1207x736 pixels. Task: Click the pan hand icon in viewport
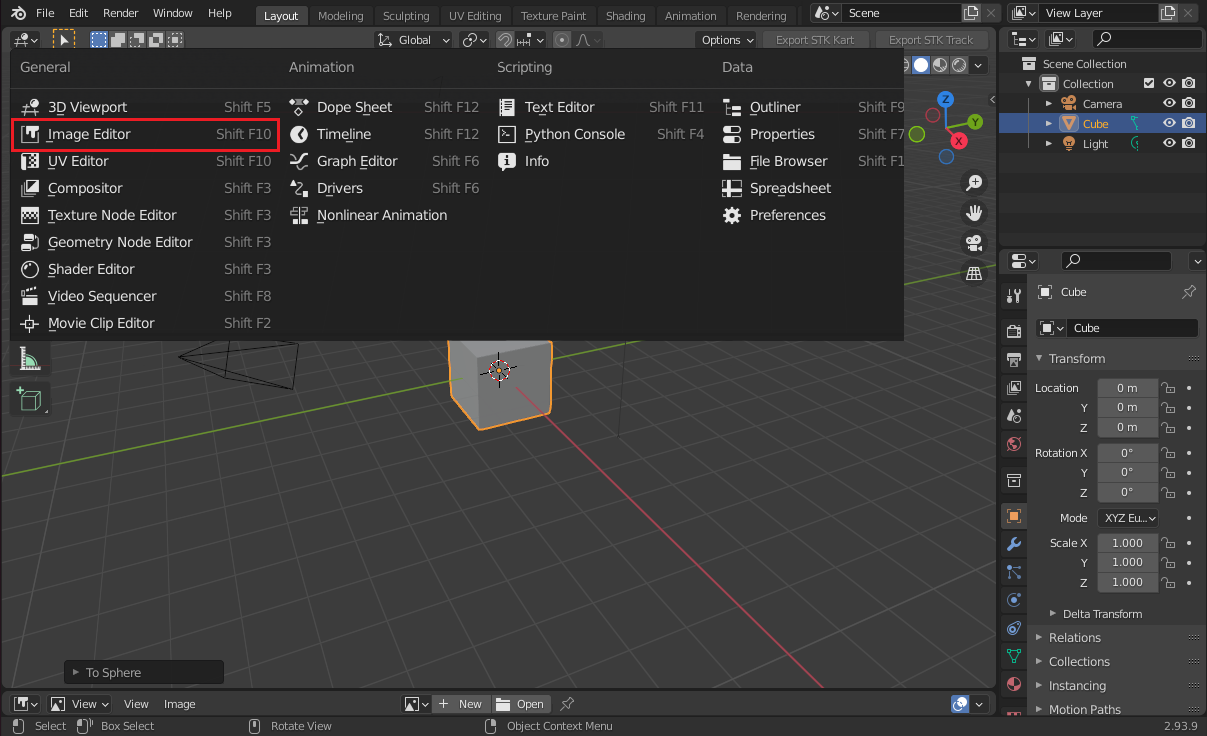click(x=973, y=213)
